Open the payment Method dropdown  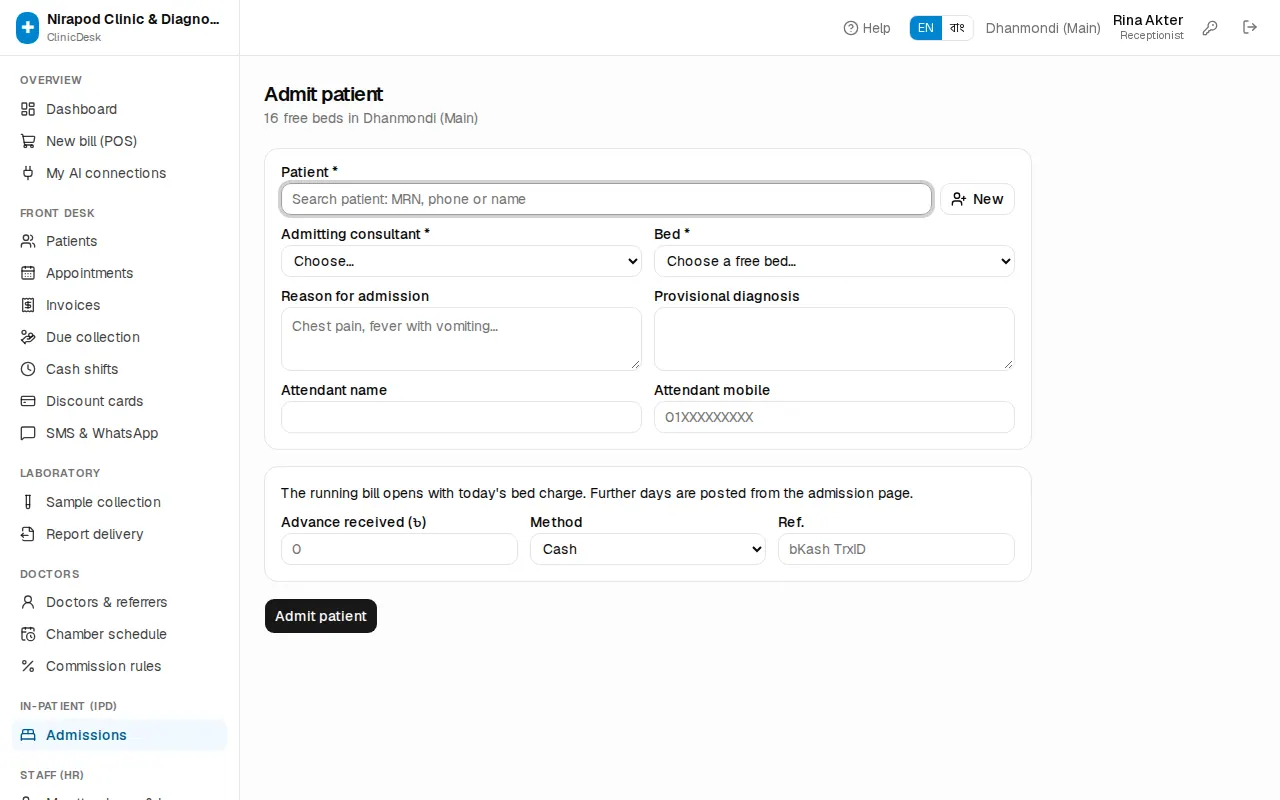point(648,549)
